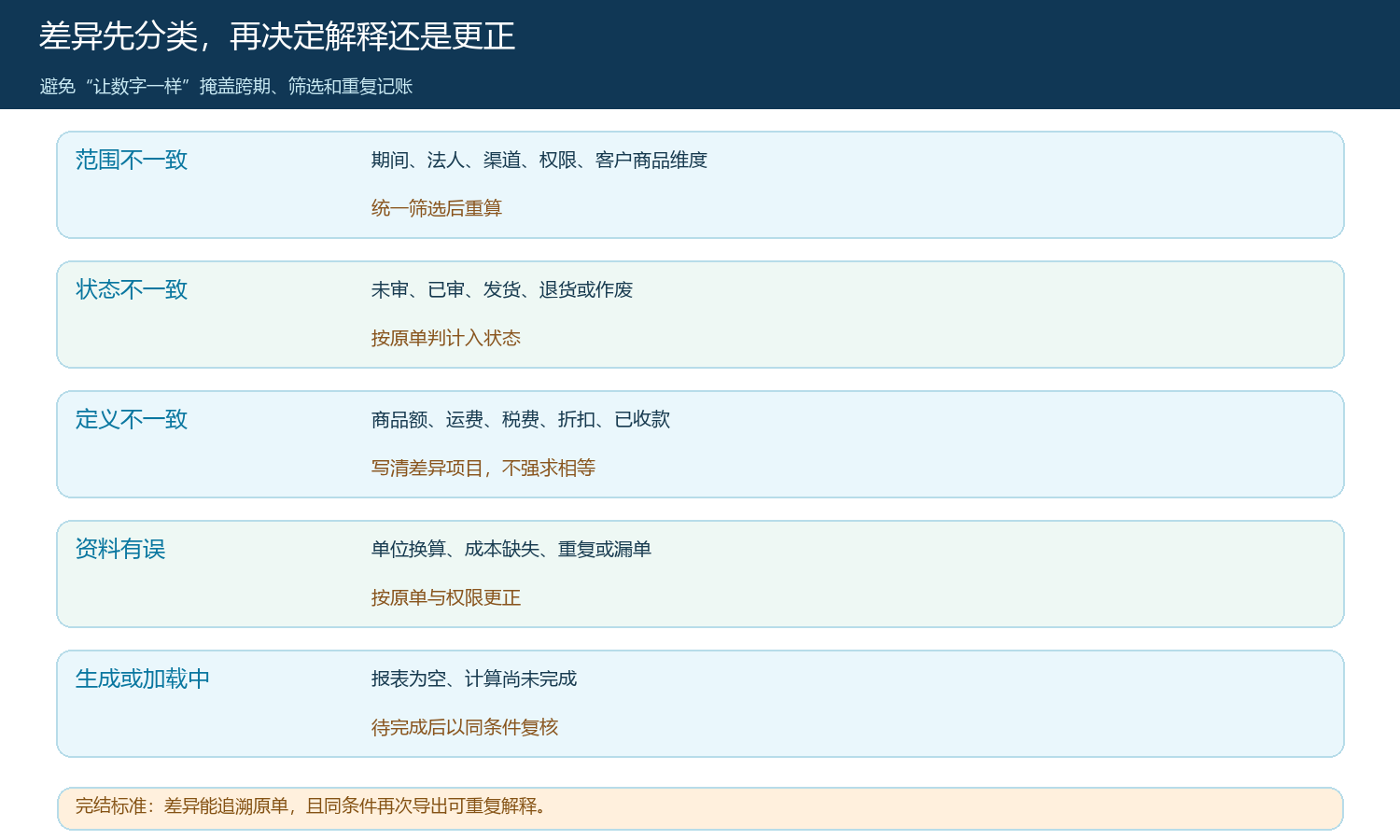Click the 报表为空、计算尚未完成 line
The image size is (1400, 840).
tap(474, 679)
